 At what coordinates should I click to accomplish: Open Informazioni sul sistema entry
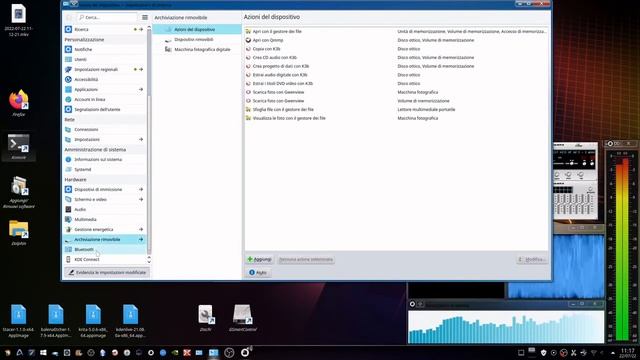[x=104, y=159]
